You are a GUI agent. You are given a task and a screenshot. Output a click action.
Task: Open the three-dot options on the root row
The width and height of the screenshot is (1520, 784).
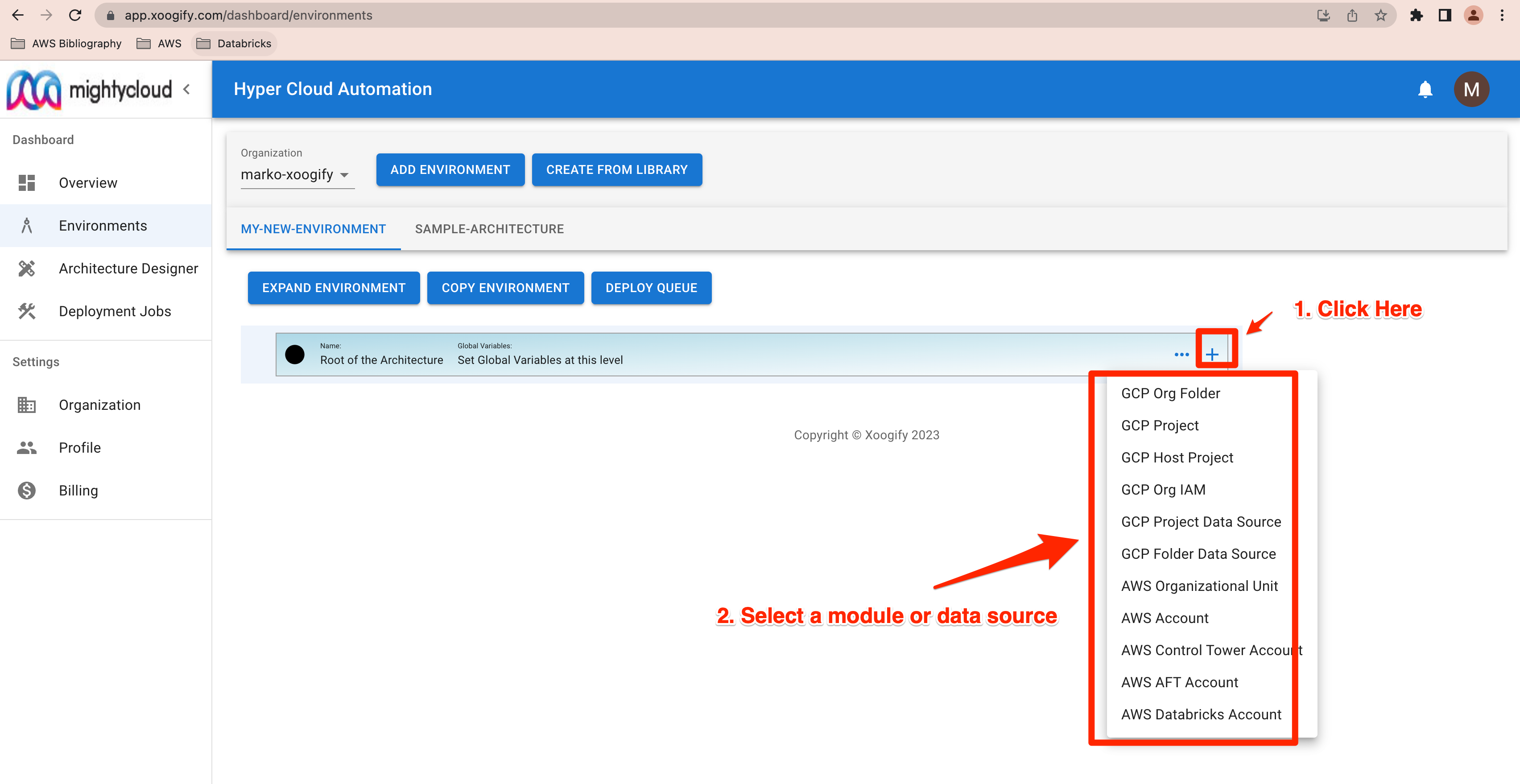1182,354
